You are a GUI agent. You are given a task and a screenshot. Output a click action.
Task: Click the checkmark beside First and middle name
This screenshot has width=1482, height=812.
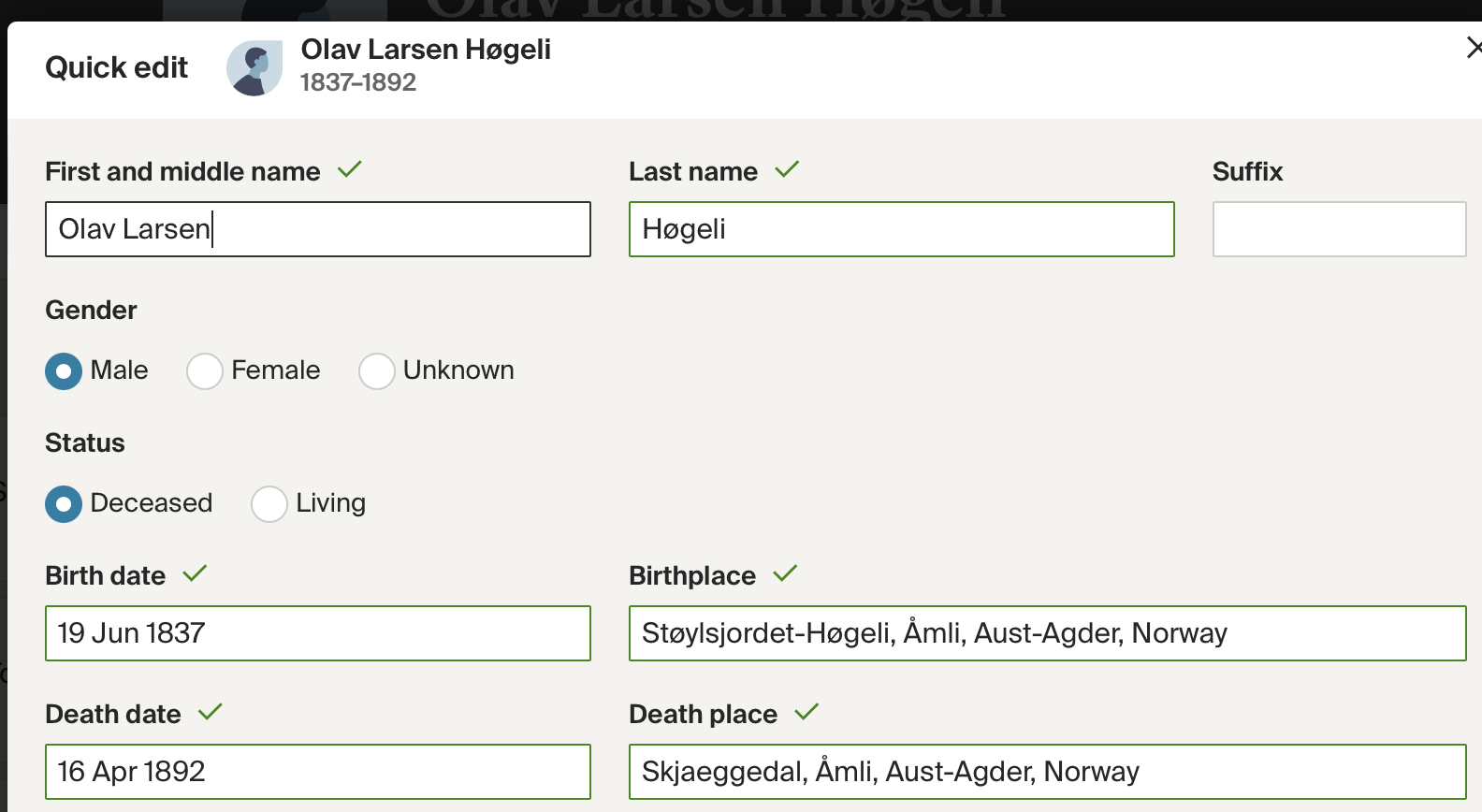point(350,169)
